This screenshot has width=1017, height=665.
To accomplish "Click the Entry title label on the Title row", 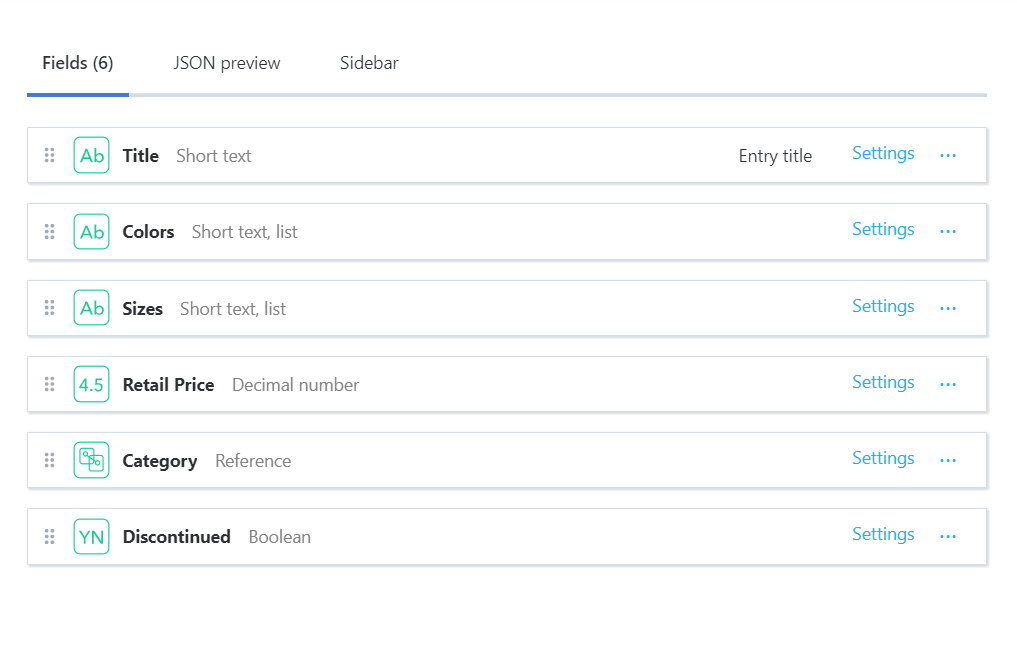I will click(x=775, y=155).
